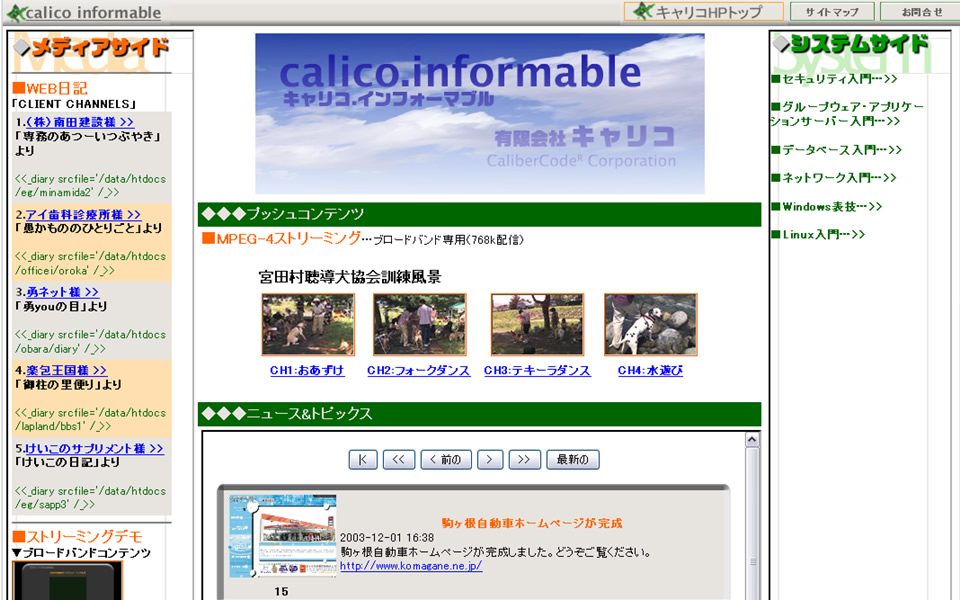This screenshot has width=960, height=600.
Task: Click the ストリーミングデモ heading
Action: [77, 537]
